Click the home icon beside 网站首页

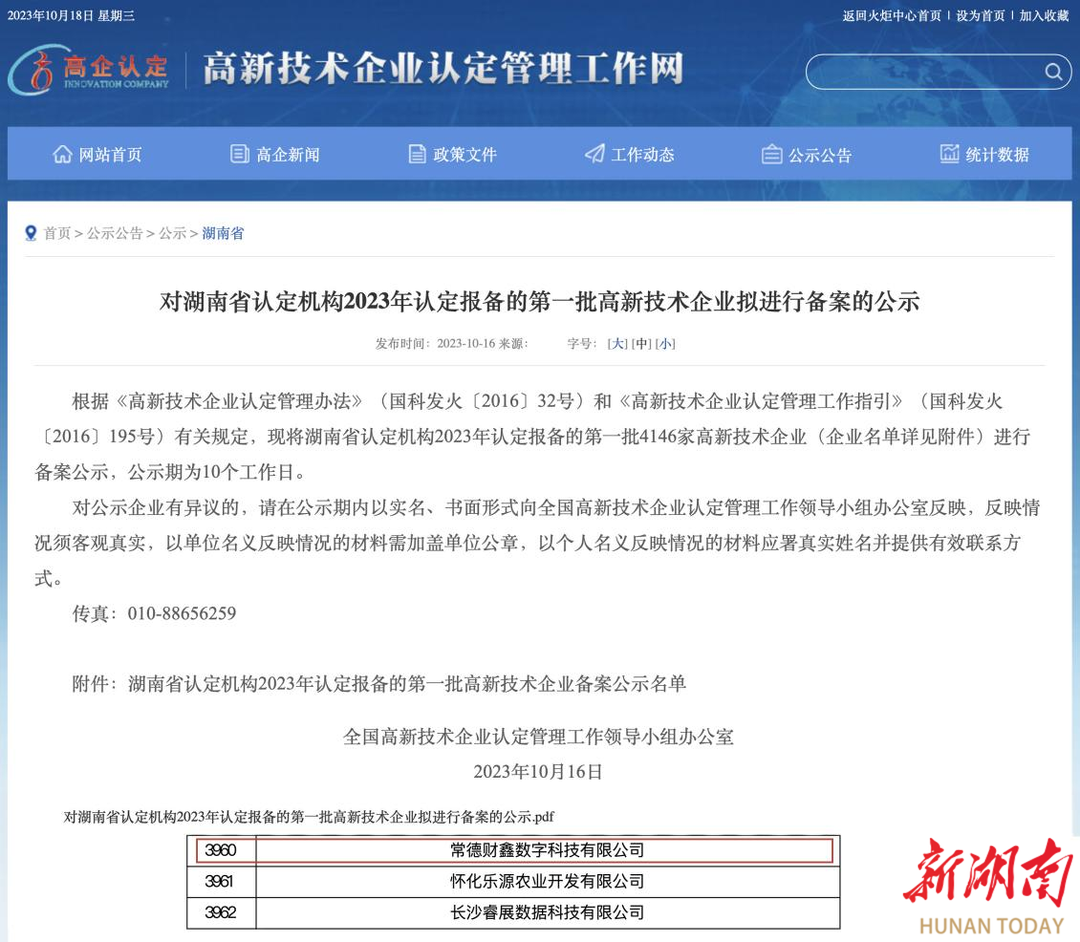pos(62,154)
